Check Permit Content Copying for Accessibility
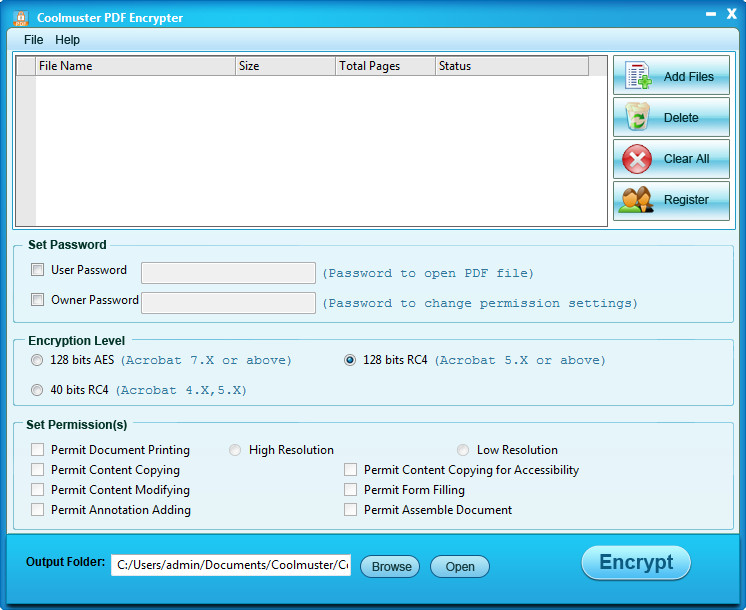The height and width of the screenshot is (610, 746). coord(350,470)
